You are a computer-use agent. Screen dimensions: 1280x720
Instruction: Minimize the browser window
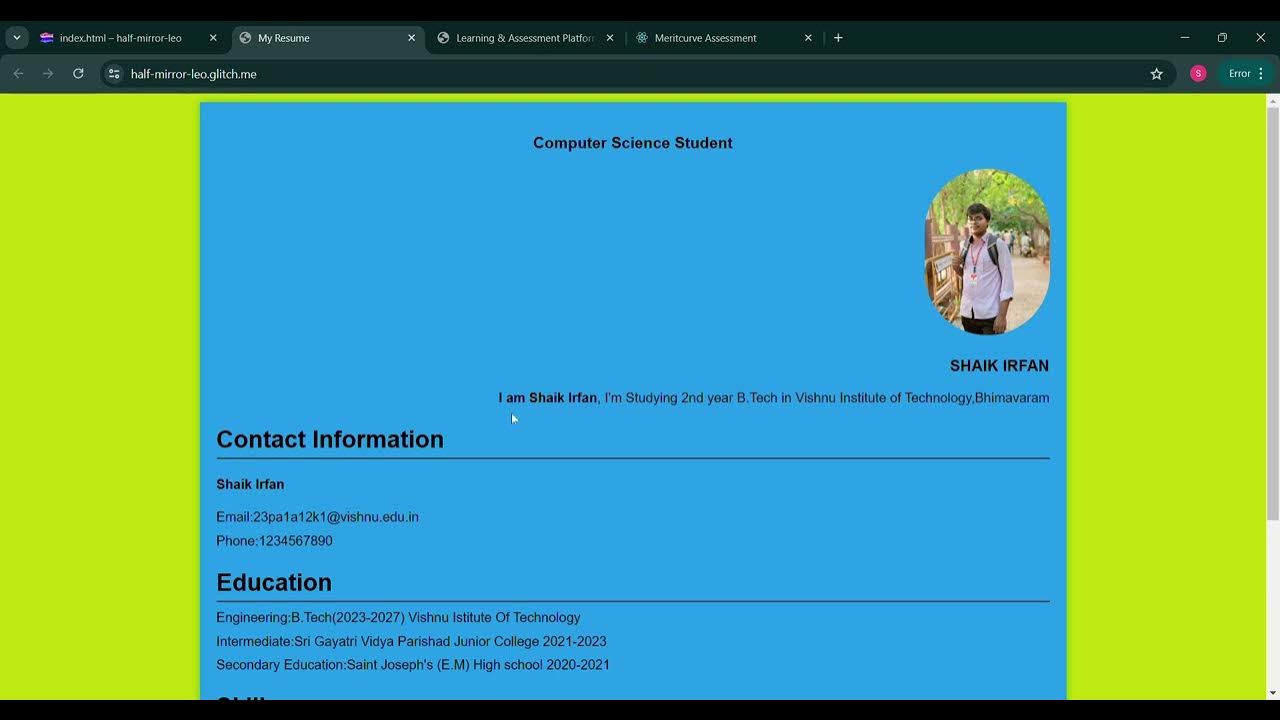1184,38
